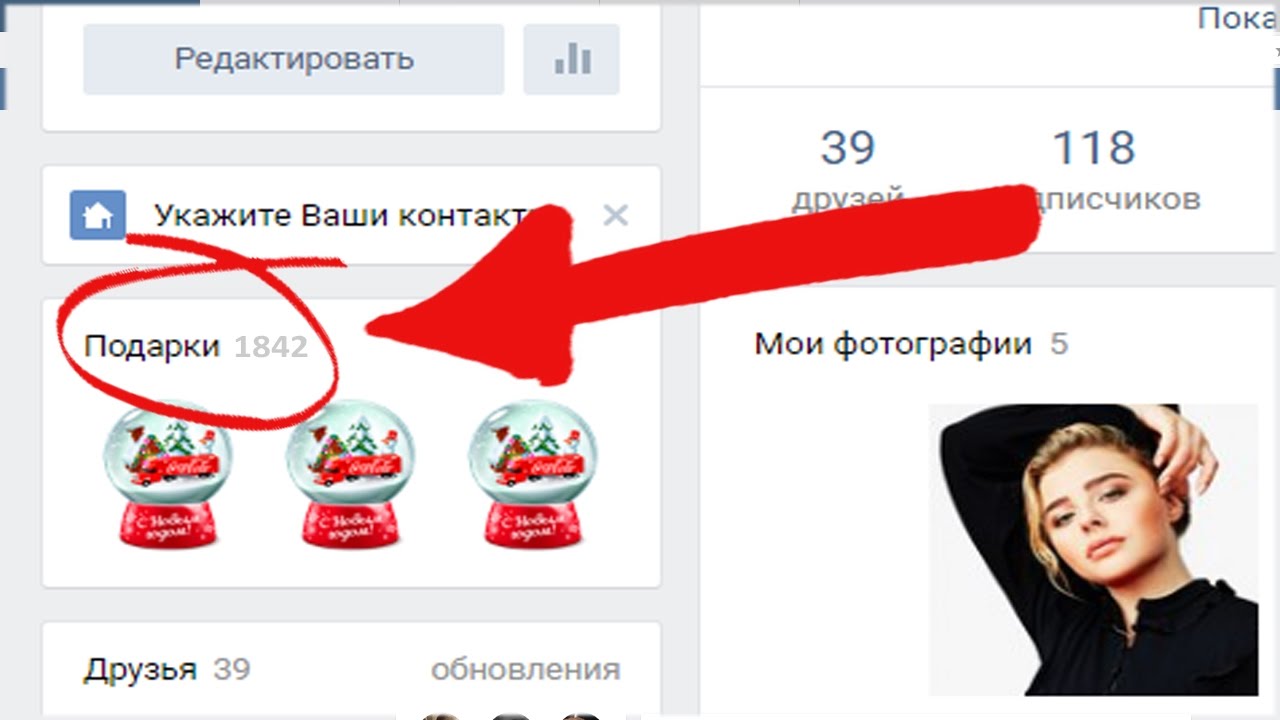Open the profile photo thumbnail
Image resolution: width=1280 pixels, height=720 pixels.
tap(1094, 549)
